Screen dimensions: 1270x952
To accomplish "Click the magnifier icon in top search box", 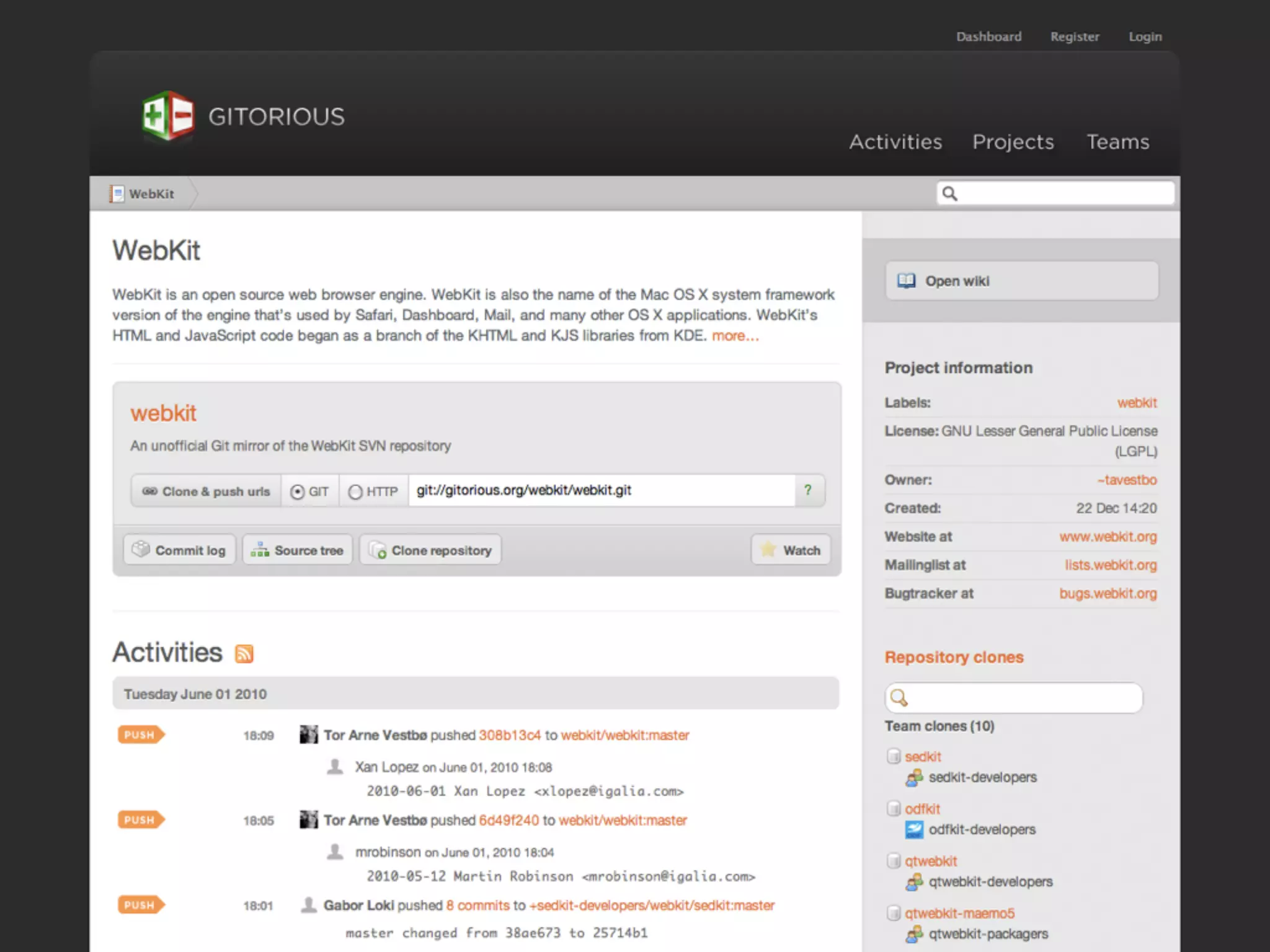I will point(950,194).
